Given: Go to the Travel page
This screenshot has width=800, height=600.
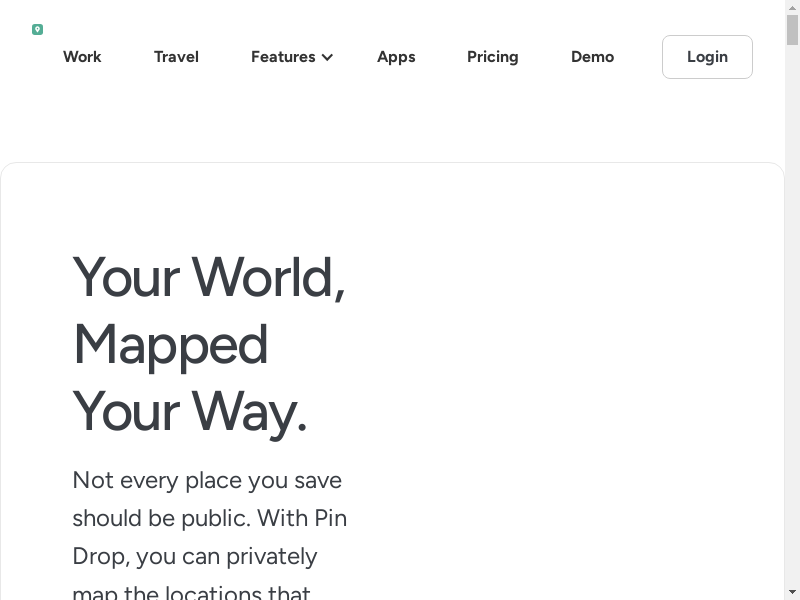Looking at the screenshot, I should (x=176, y=57).
